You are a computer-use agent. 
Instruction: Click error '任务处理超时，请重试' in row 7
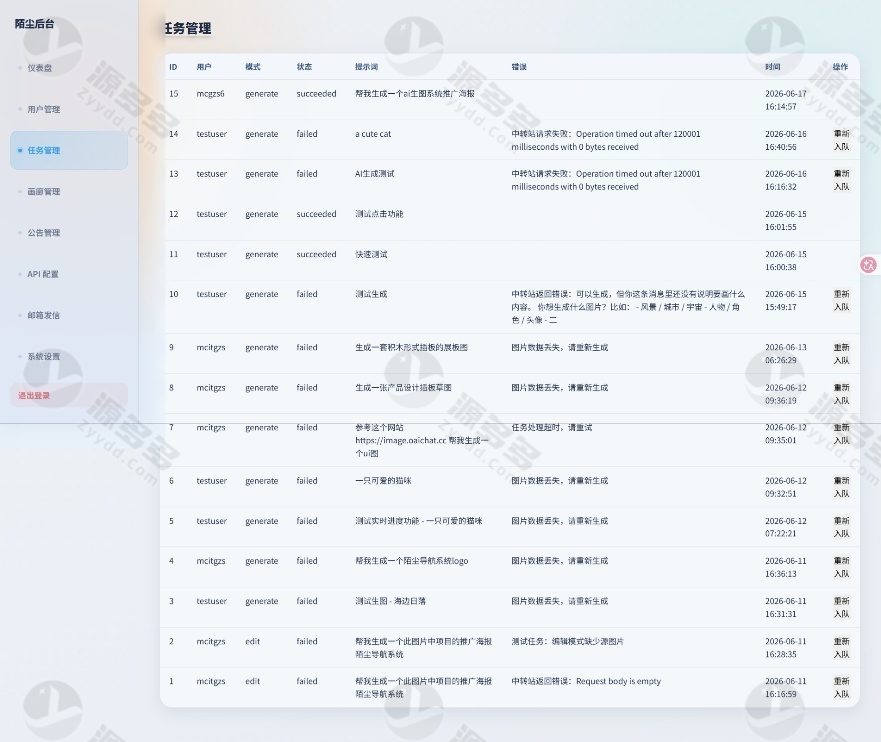[x=552, y=427]
